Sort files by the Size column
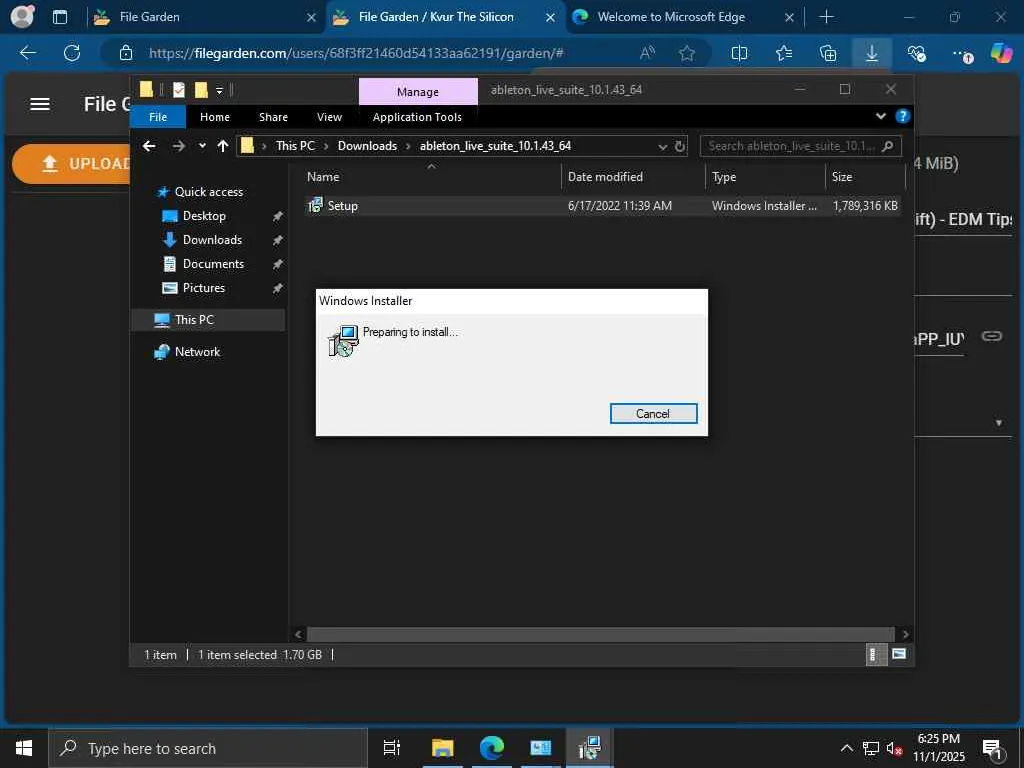Screen dimensions: 1024x768 tap(865, 177)
